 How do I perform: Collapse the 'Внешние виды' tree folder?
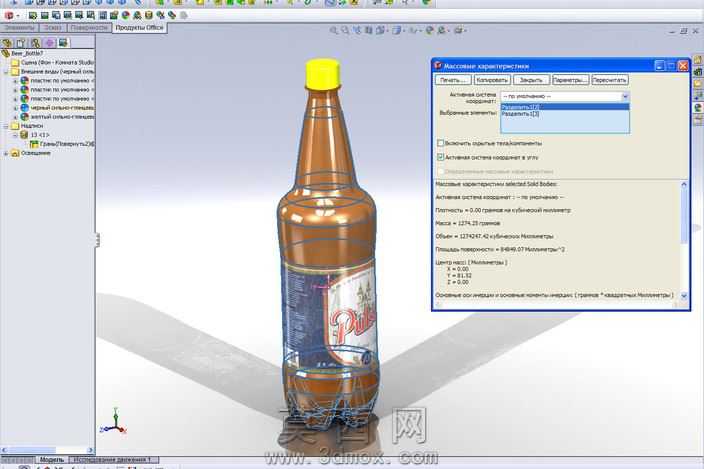coord(6,72)
